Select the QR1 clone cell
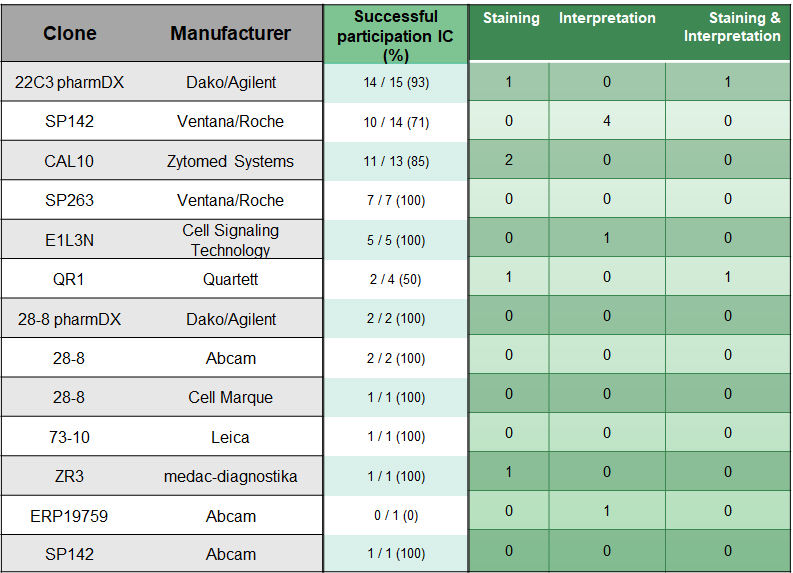 coord(70,279)
